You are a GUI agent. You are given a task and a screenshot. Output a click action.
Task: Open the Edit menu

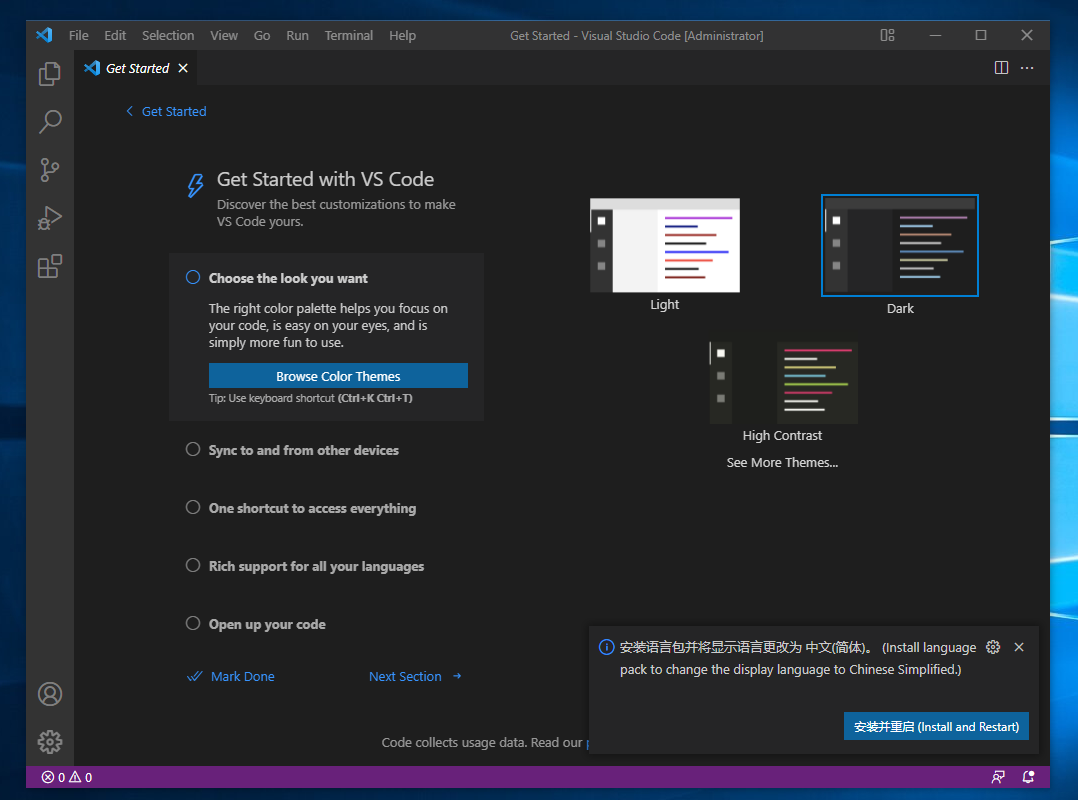(115, 35)
